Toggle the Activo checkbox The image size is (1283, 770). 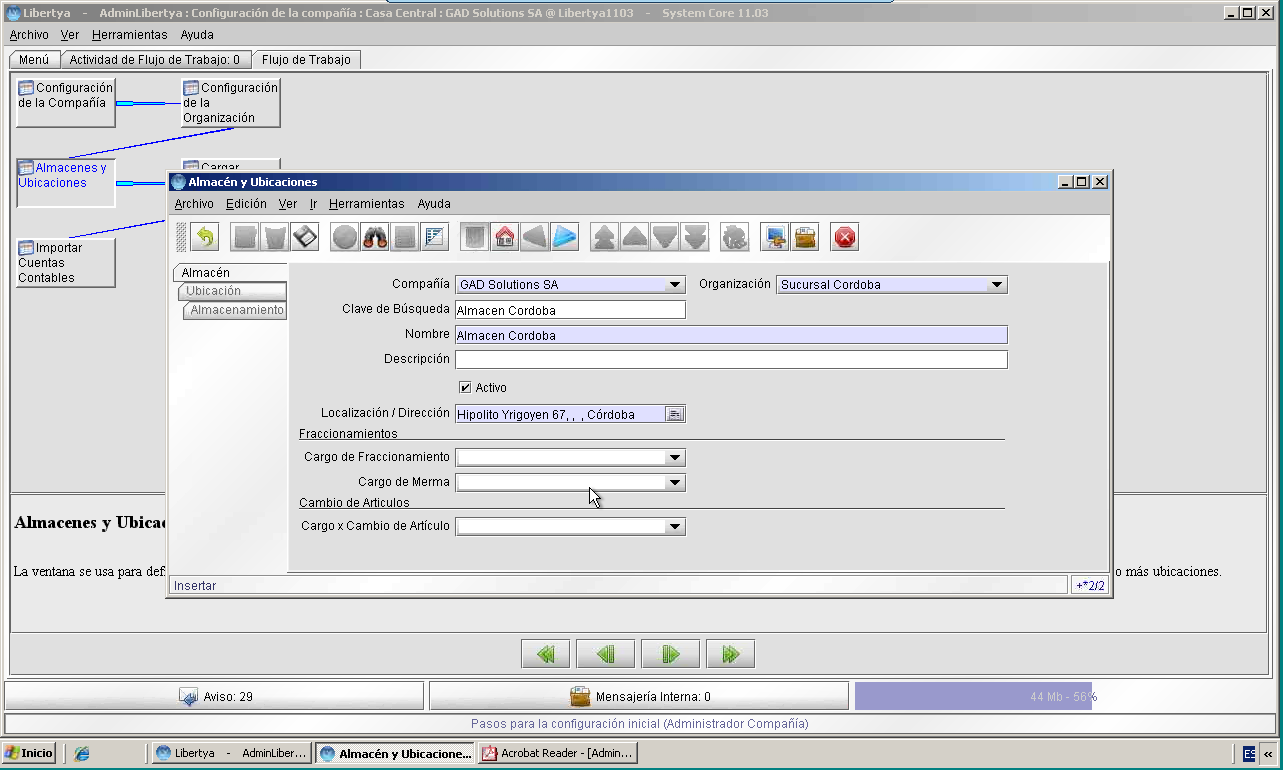click(x=465, y=387)
